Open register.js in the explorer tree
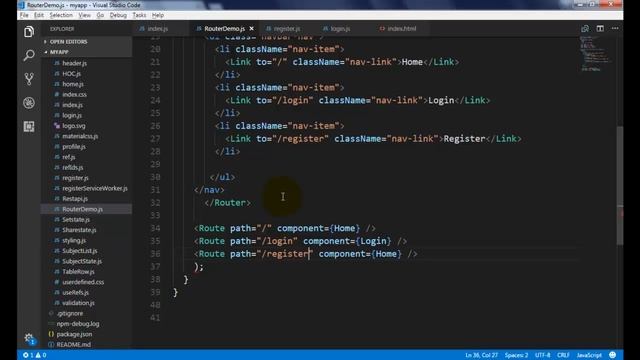This screenshot has width=640, height=360. [x=75, y=178]
